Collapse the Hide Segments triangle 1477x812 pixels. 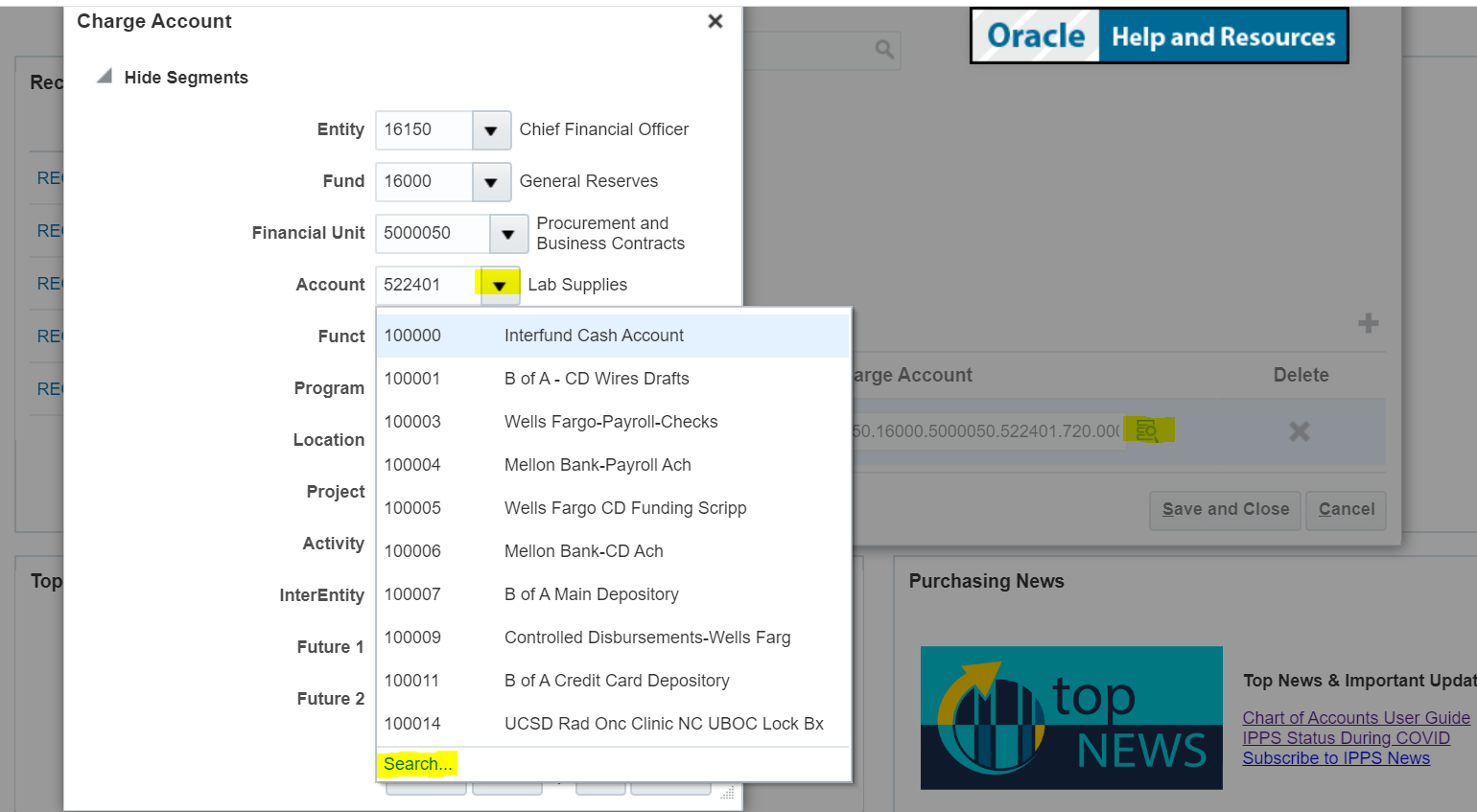[x=105, y=76]
